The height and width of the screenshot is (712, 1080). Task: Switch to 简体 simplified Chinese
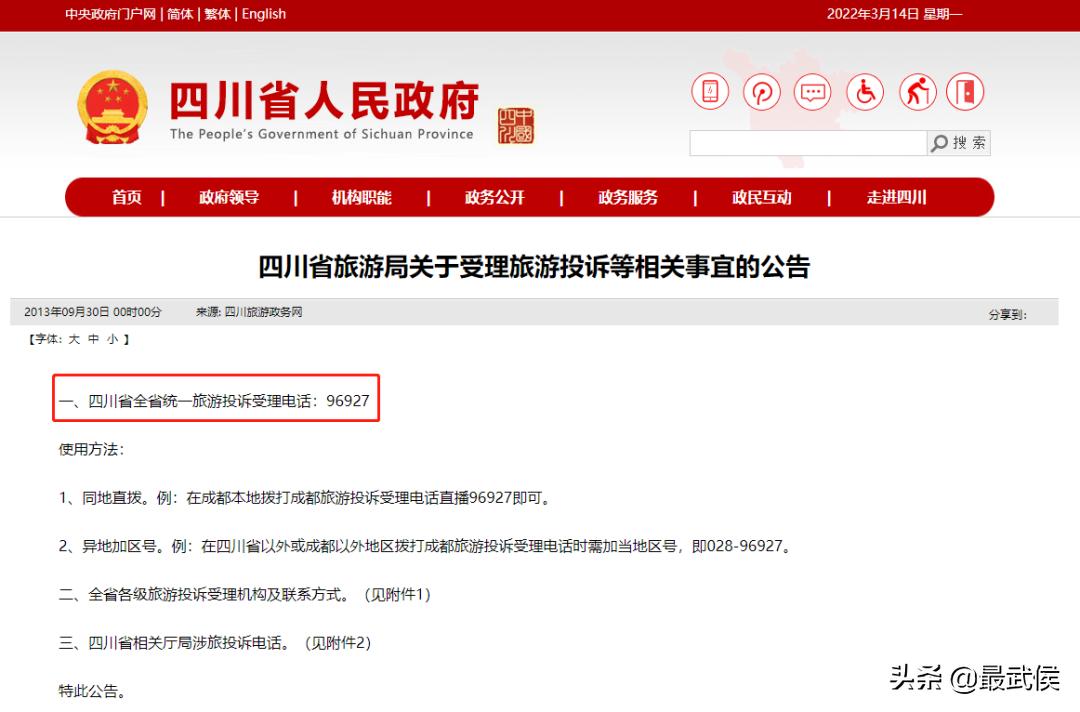(180, 14)
